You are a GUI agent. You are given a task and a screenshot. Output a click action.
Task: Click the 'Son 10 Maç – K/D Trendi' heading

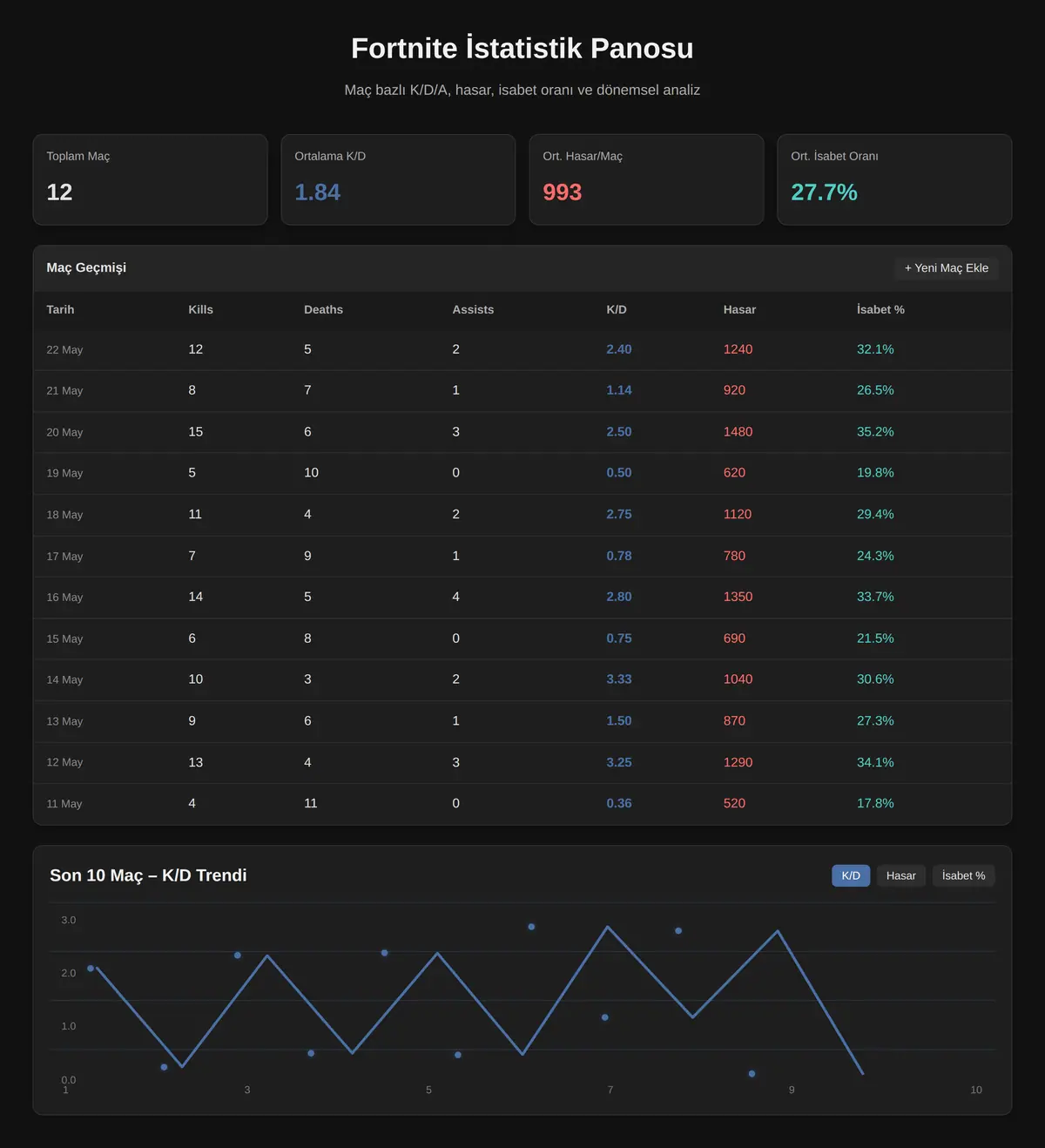click(148, 875)
